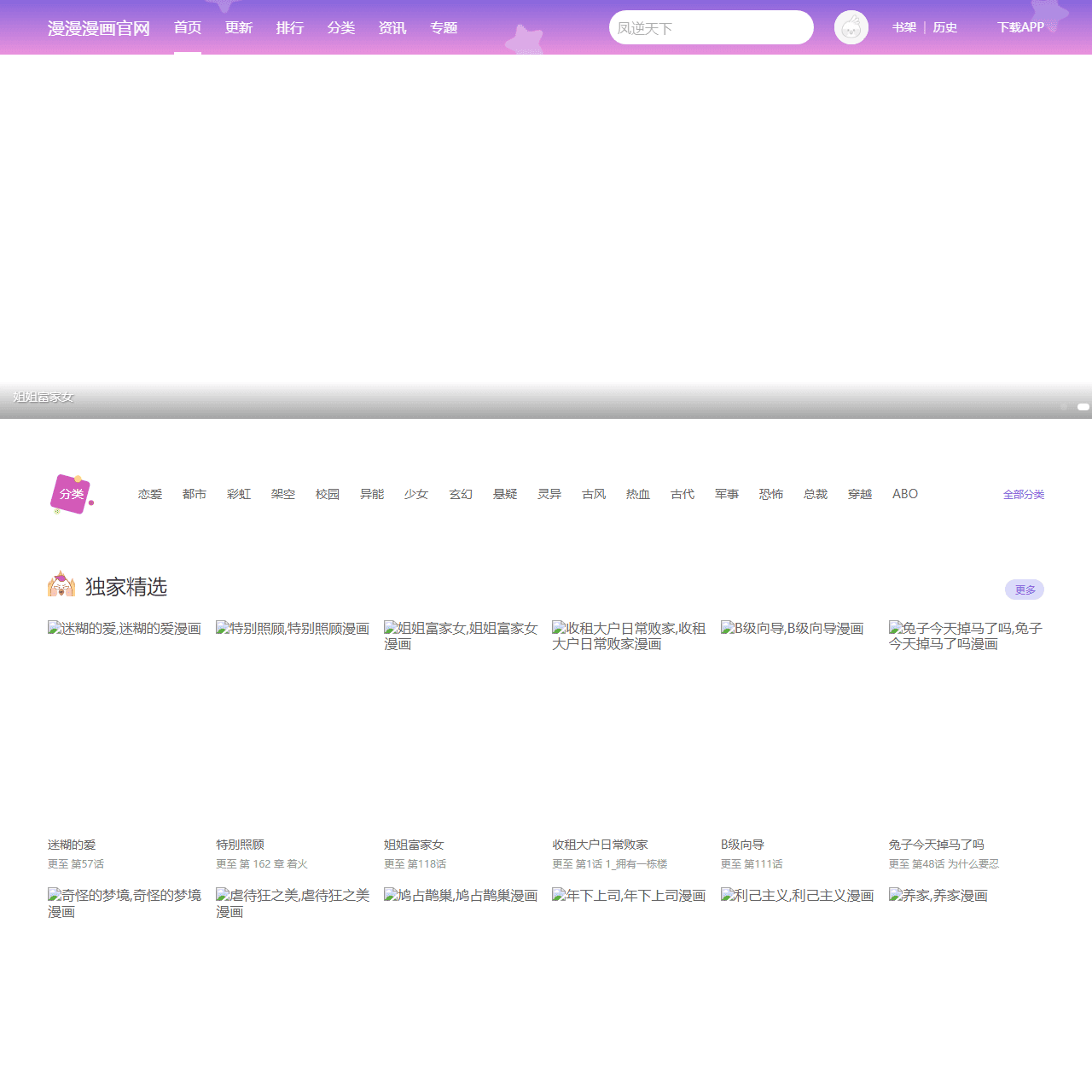Click the user avatar icon
The height and width of the screenshot is (1092, 1092).
pyautogui.click(x=851, y=27)
